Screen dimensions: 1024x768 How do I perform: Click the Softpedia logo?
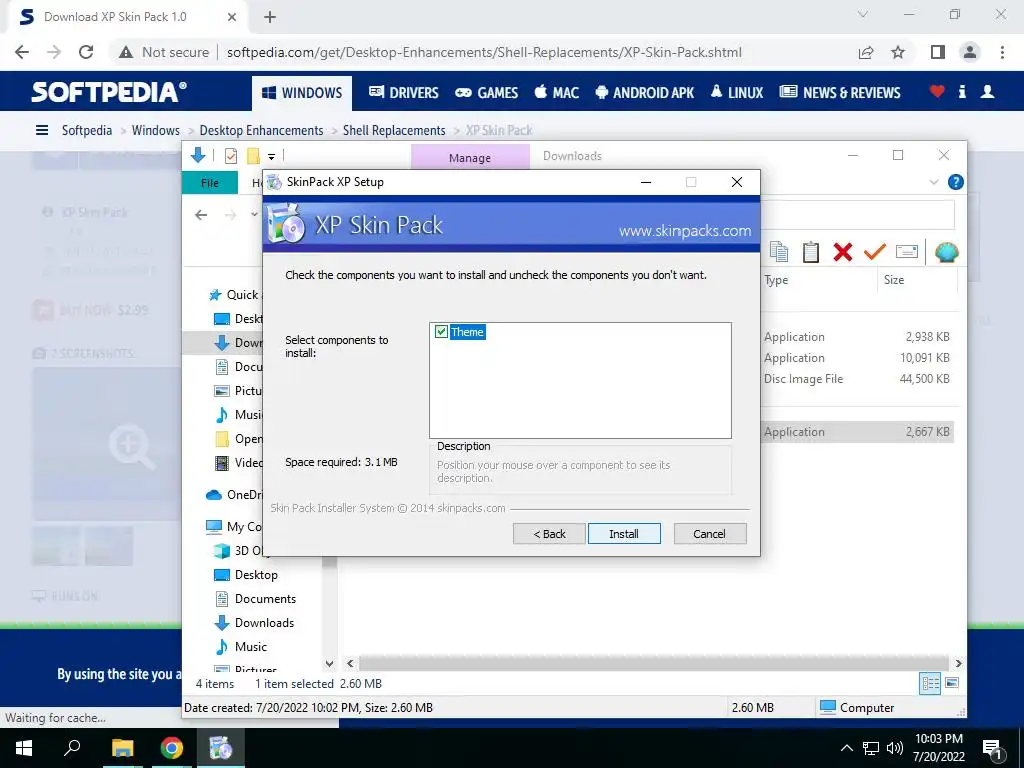[109, 92]
